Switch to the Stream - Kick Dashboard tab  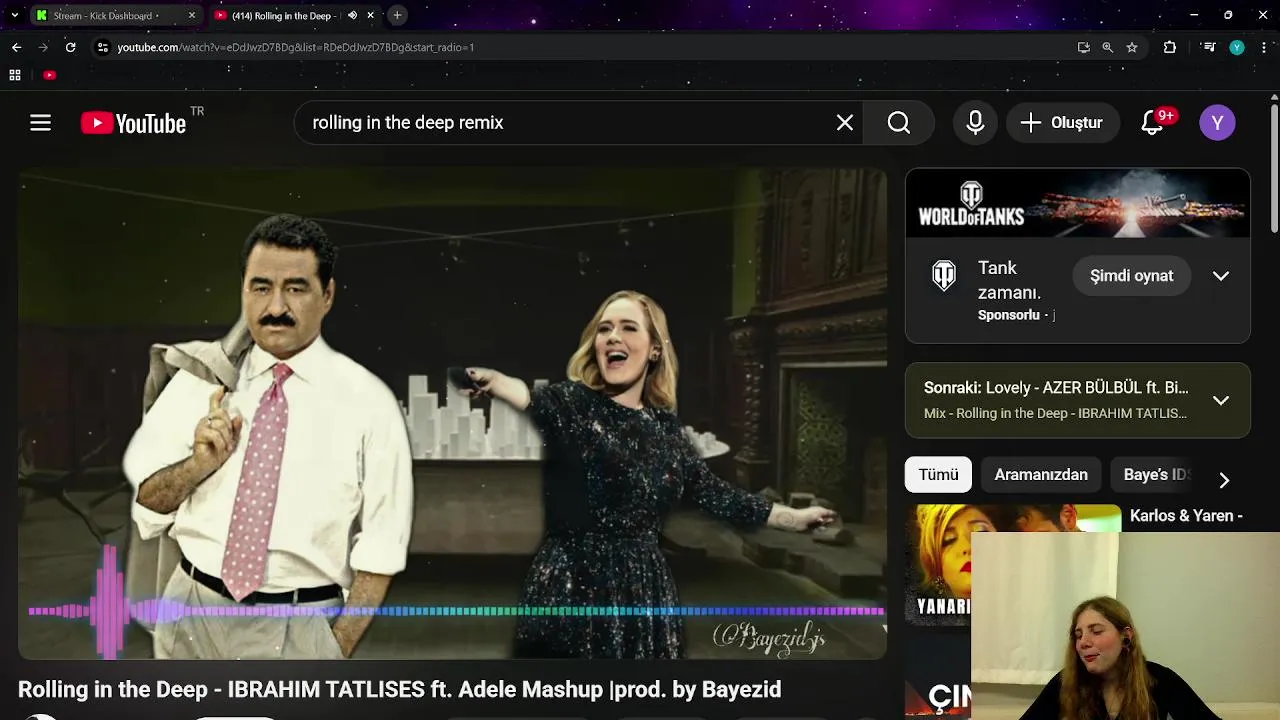point(106,16)
